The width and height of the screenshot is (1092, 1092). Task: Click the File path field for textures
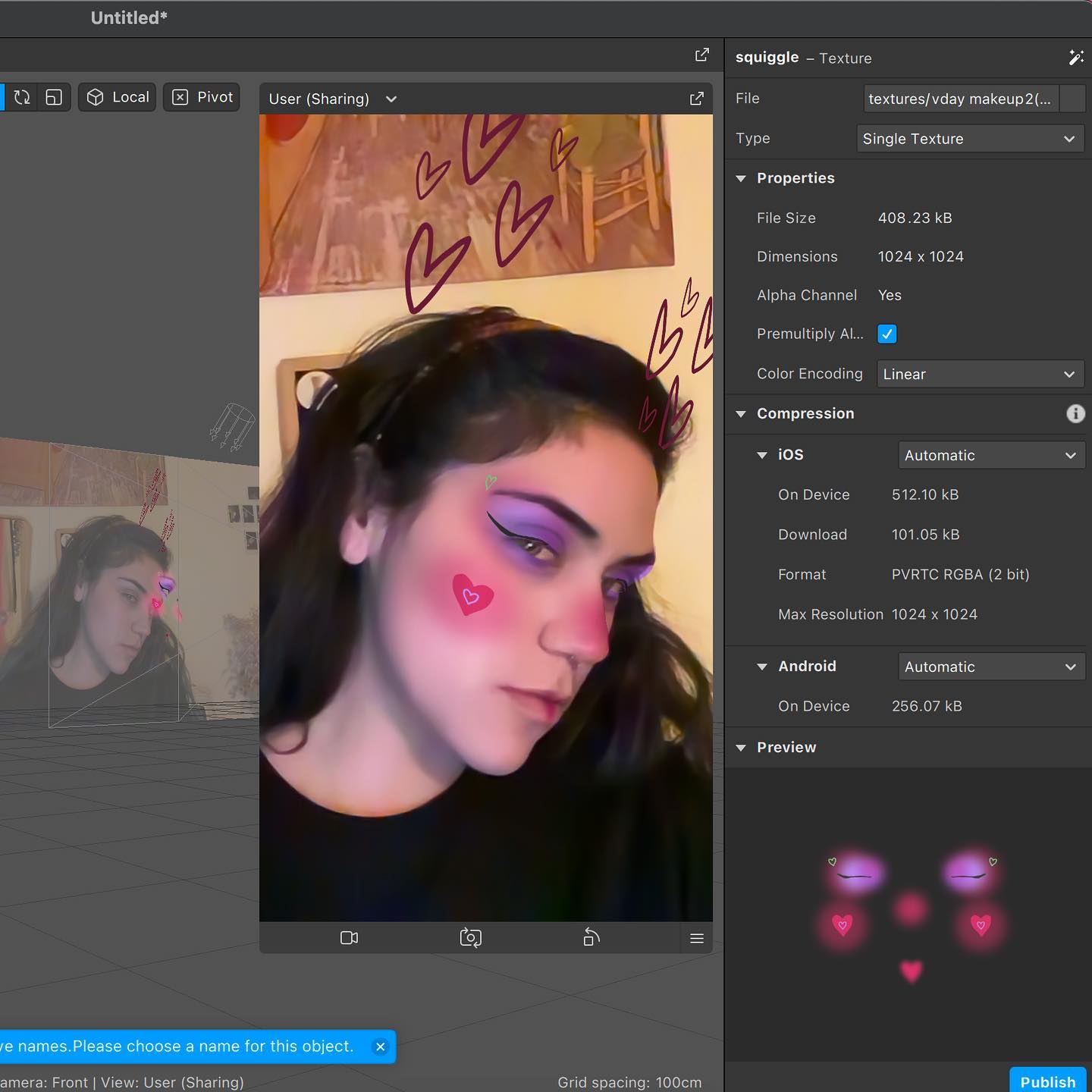point(960,99)
